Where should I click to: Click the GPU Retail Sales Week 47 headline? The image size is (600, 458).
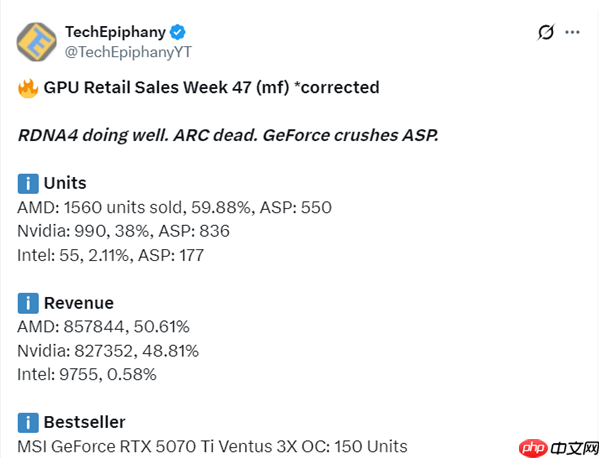click(211, 88)
